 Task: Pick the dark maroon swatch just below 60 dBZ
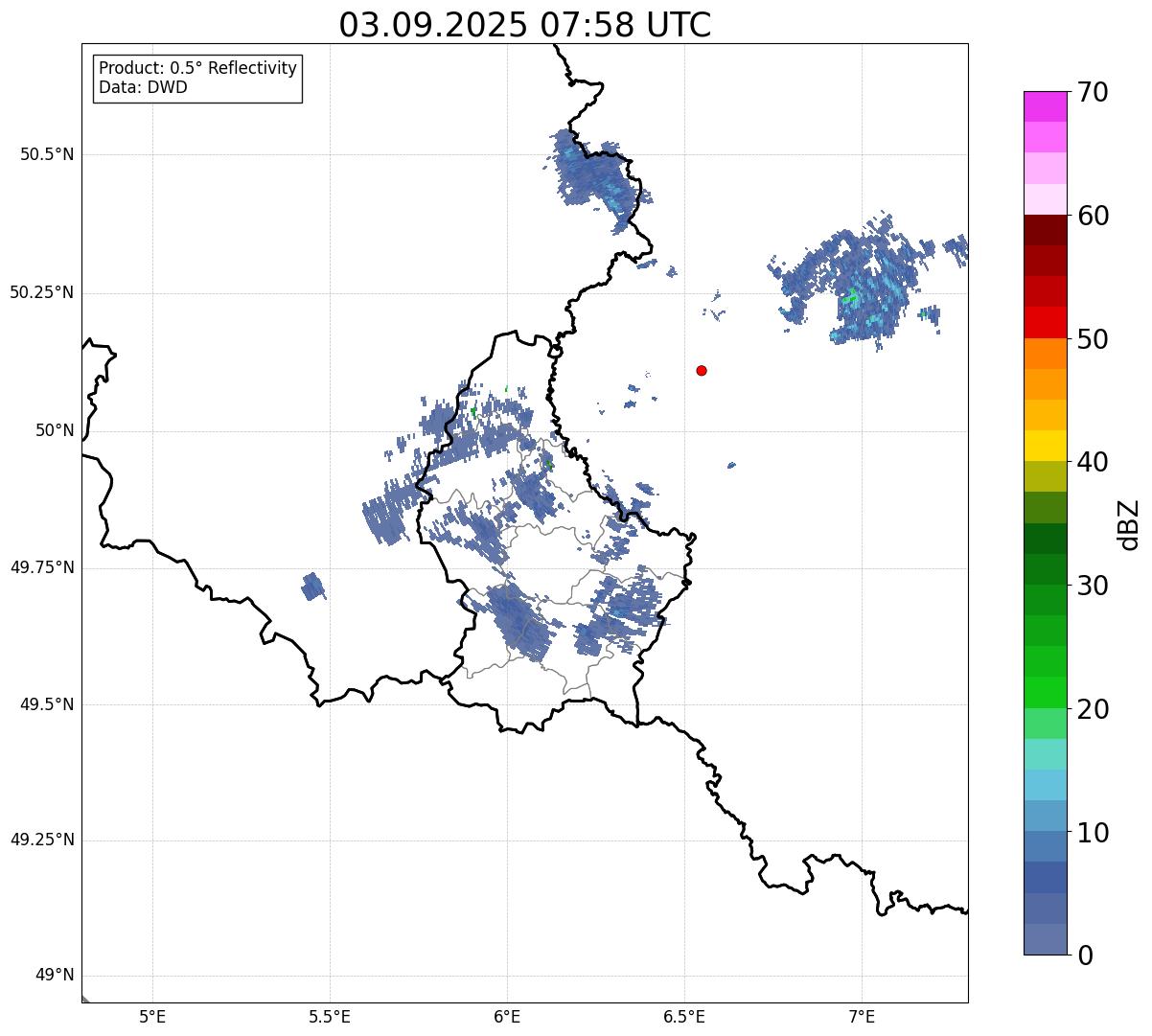(1045, 230)
